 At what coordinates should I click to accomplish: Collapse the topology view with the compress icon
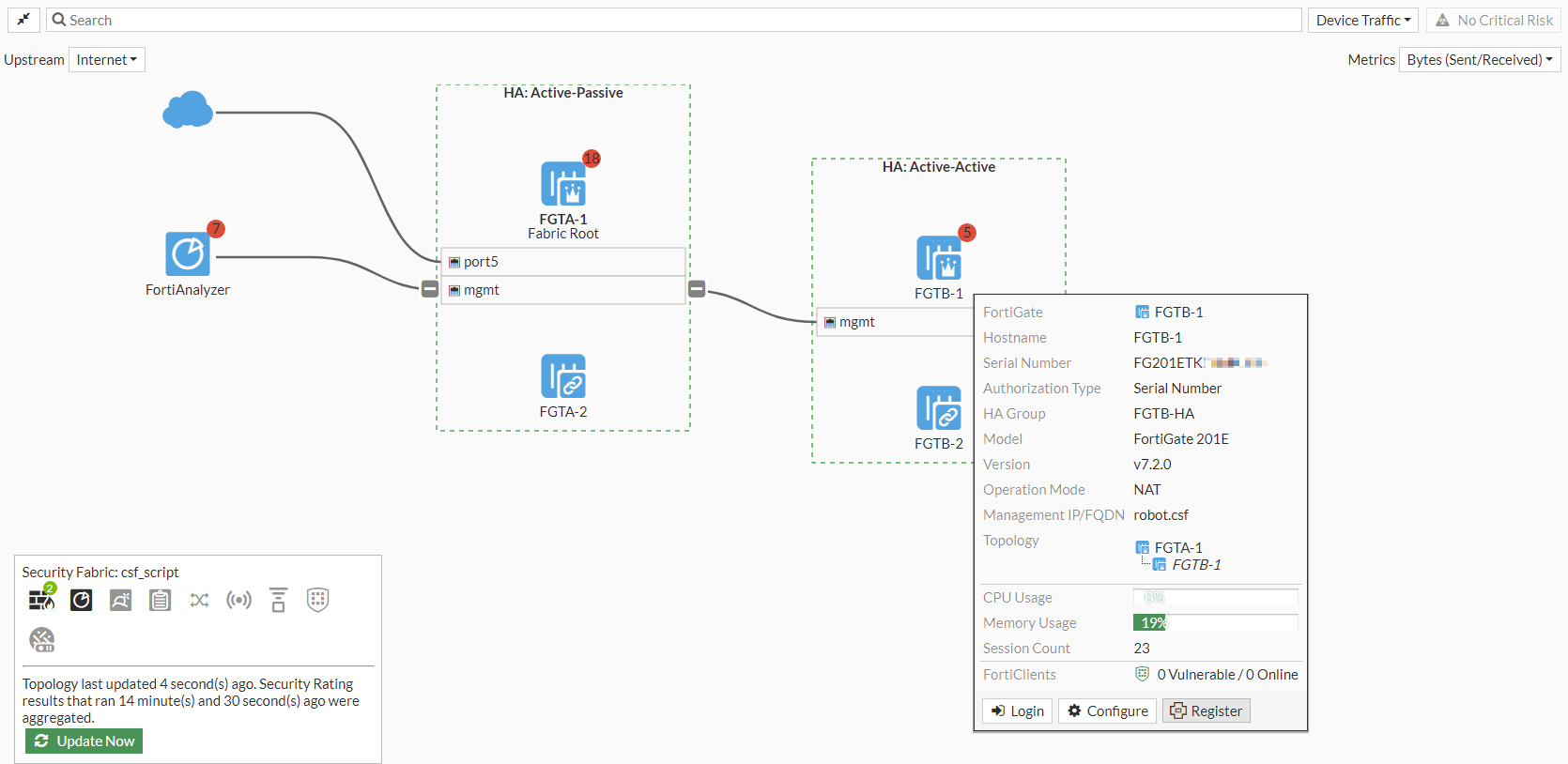(x=23, y=20)
